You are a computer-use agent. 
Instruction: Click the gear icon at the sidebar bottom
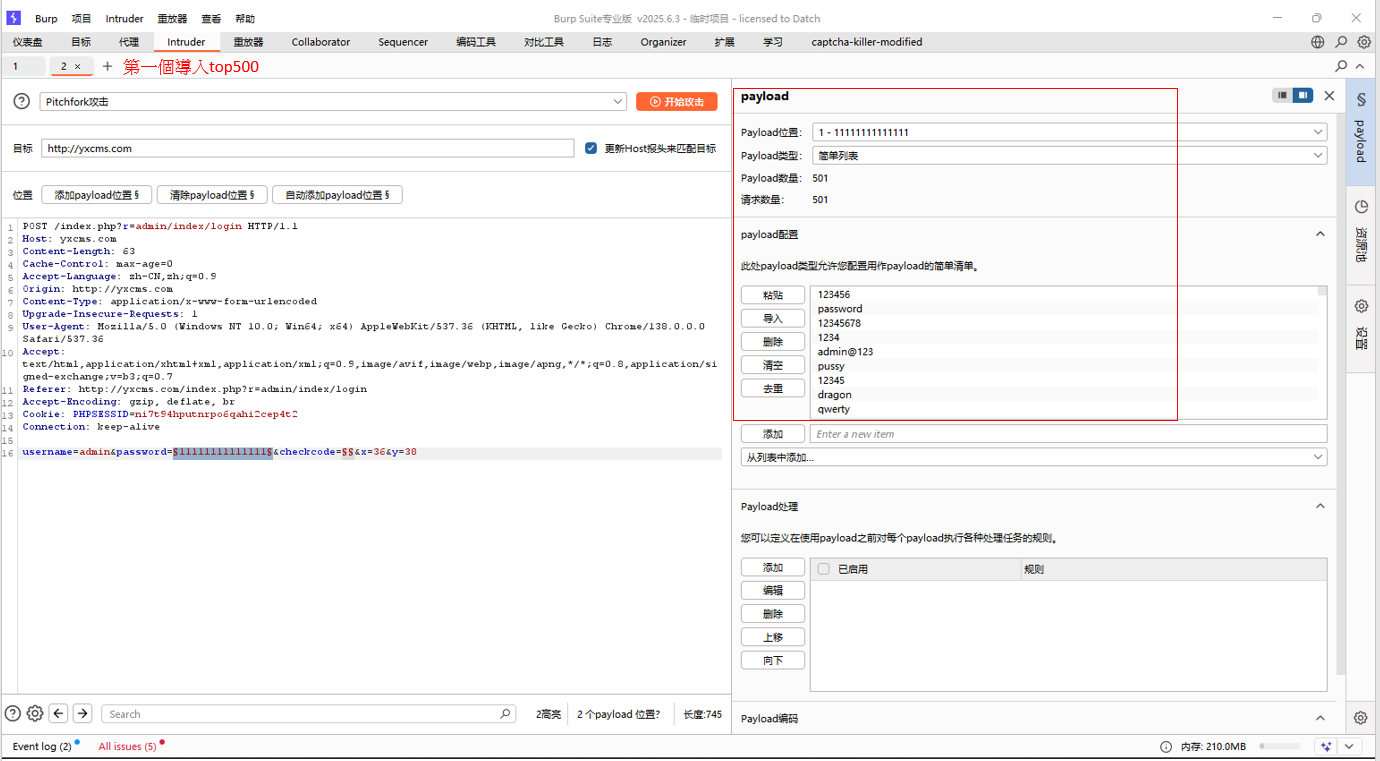coord(1360,718)
